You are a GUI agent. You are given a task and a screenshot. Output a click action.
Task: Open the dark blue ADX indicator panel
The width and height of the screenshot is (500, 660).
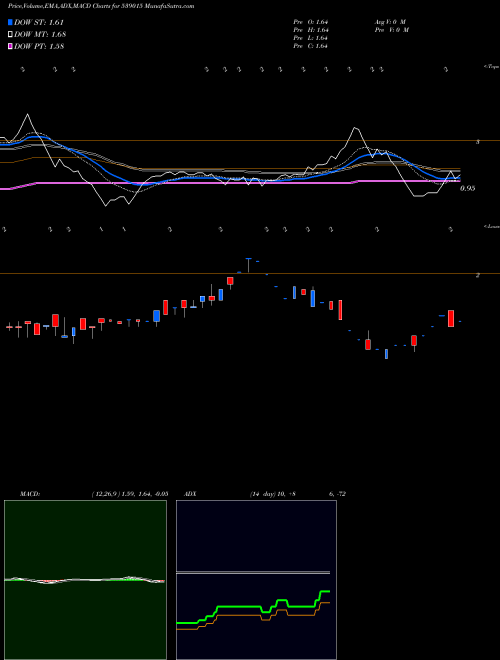pyautogui.click(x=256, y=580)
